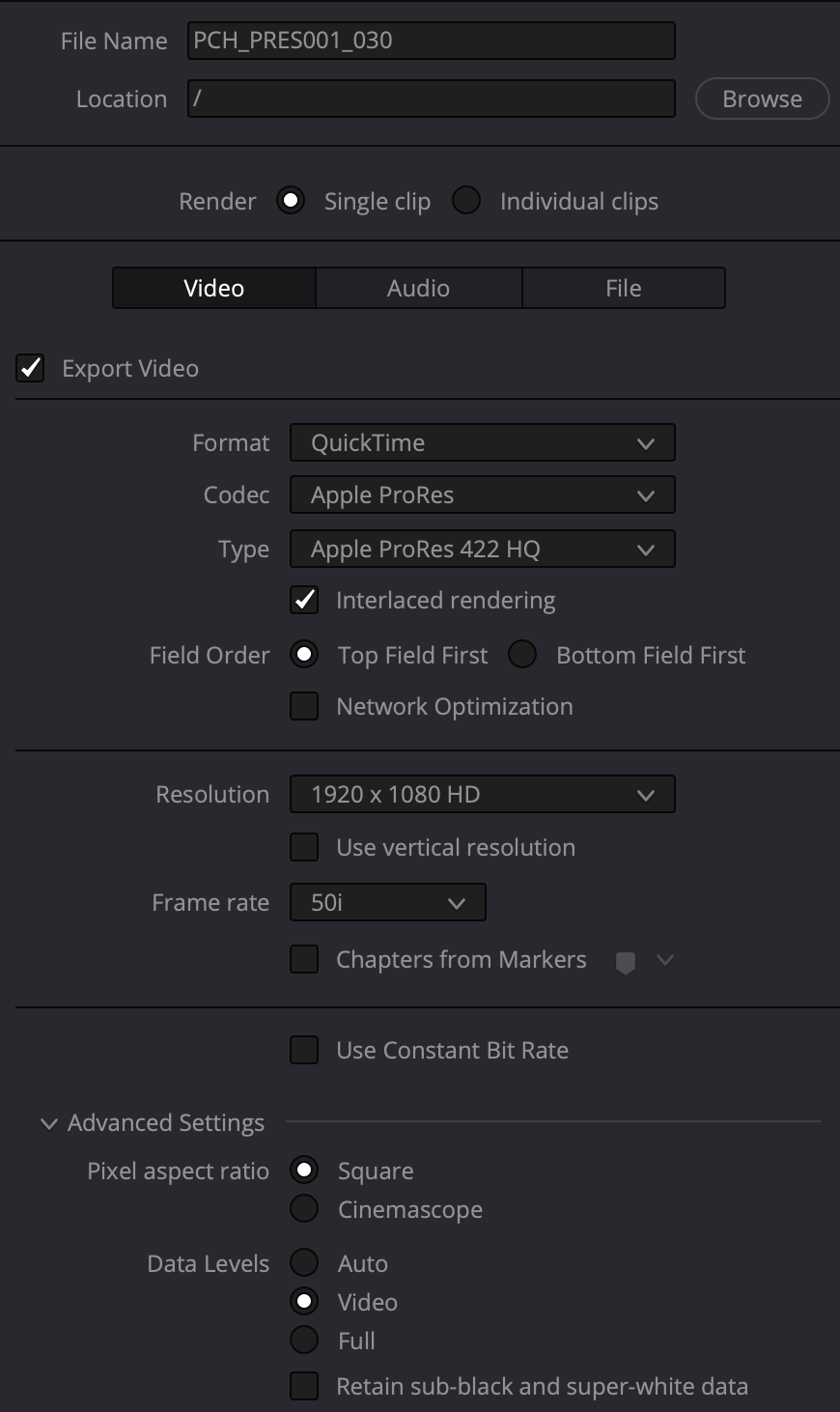Select Individual clips render option
The width and height of the screenshot is (840, 1412).
(466, 201)
